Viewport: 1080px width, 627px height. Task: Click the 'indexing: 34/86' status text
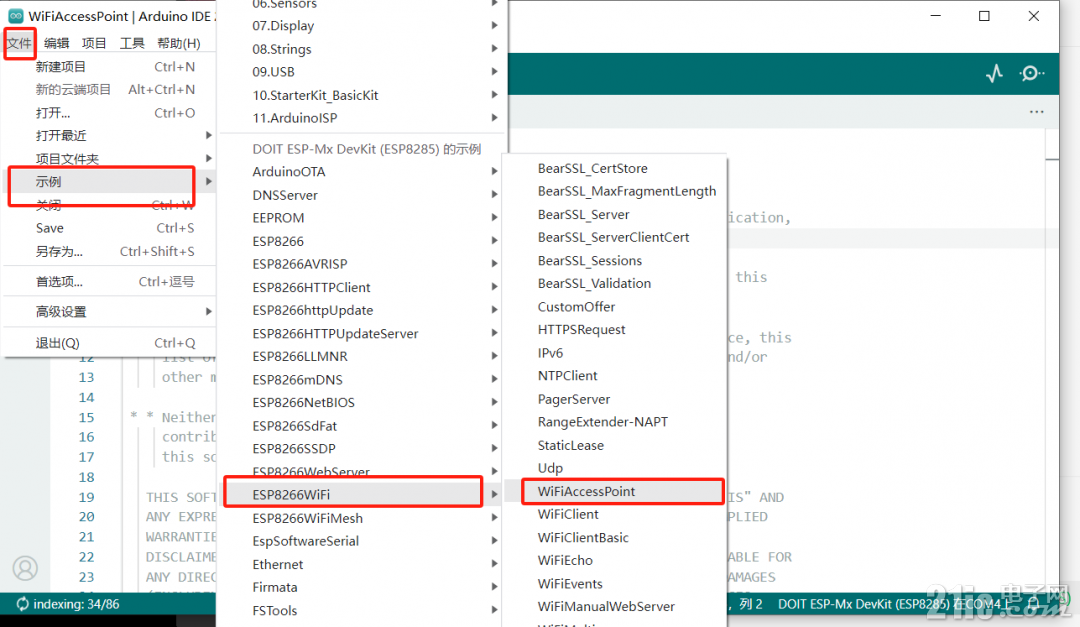[76, 604]
